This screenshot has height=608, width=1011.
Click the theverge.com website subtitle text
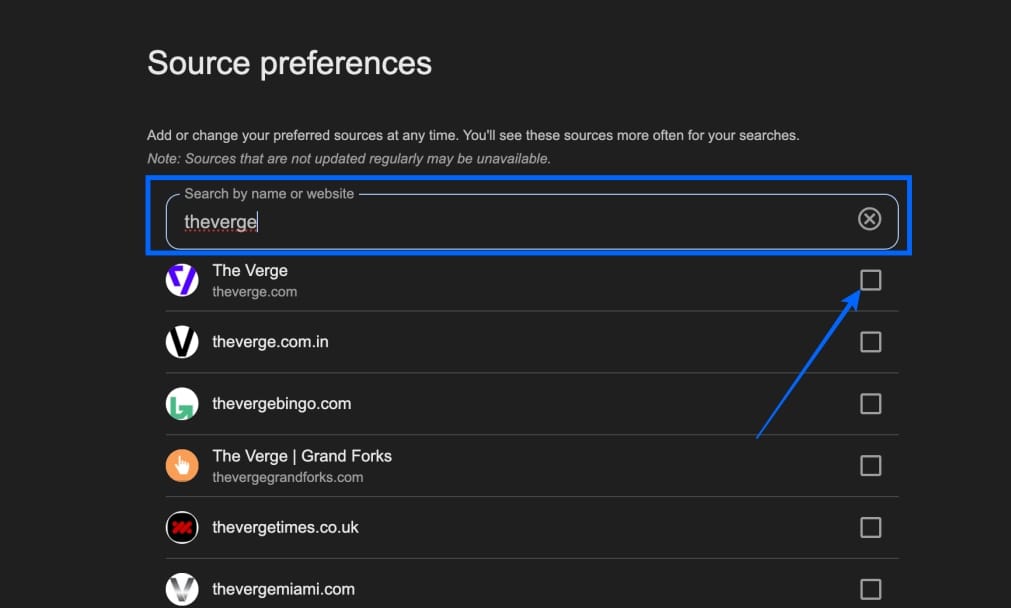click(254, 292)
